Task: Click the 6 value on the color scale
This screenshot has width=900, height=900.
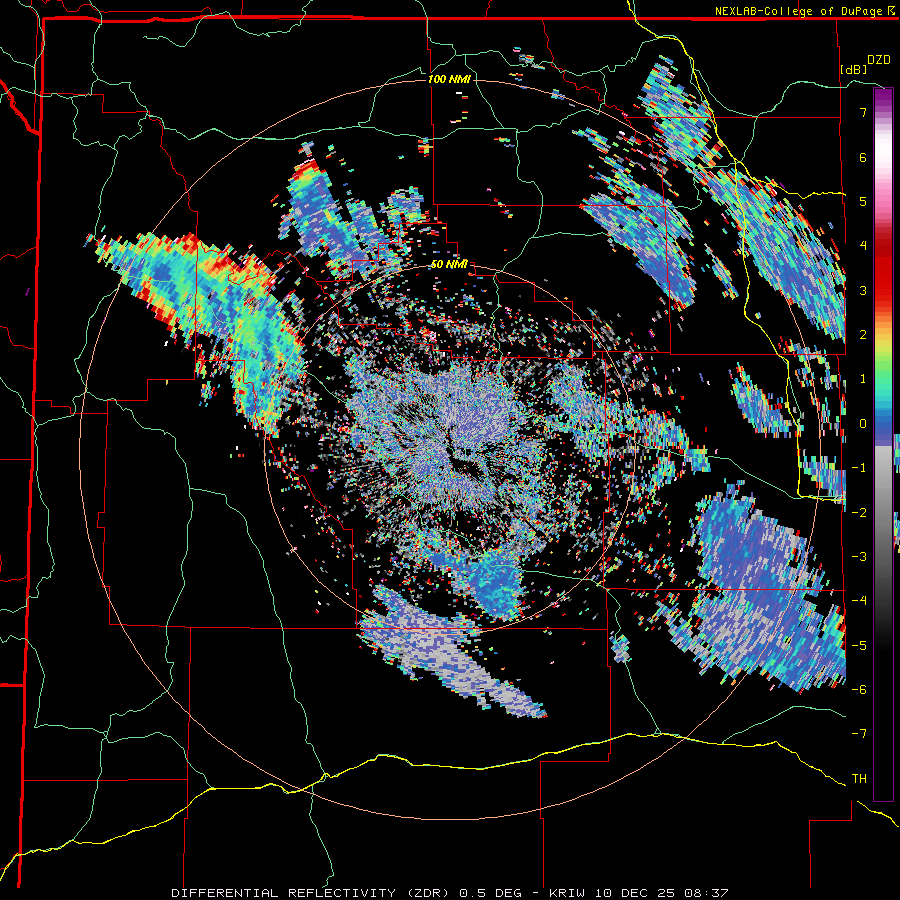Action: coord(863,157)
